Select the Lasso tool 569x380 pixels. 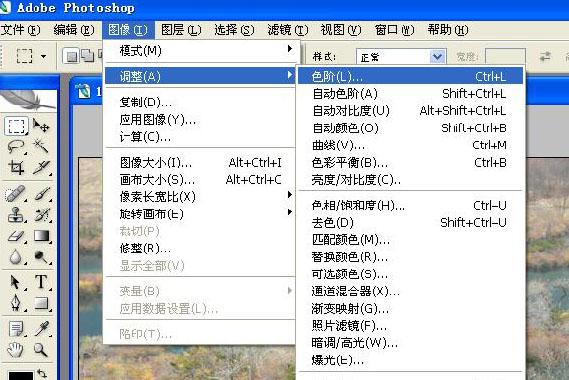coord(16,146)
